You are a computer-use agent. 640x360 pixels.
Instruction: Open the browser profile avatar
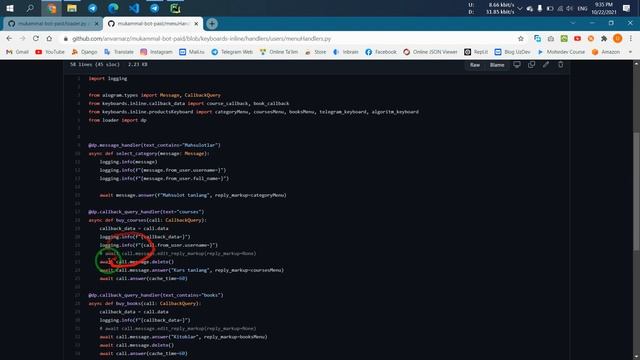pos(618,38)
